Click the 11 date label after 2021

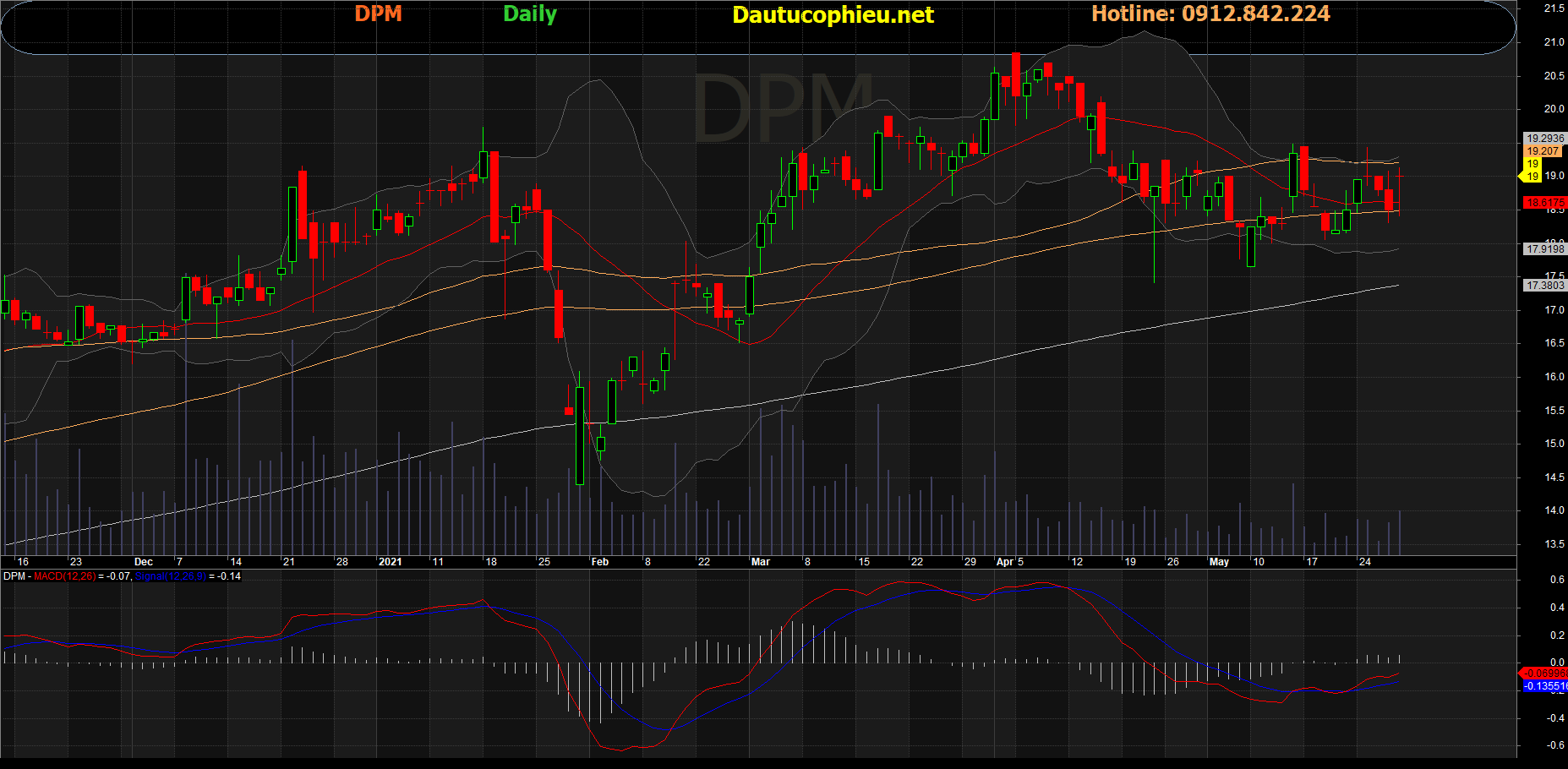[x=438, y=562]
